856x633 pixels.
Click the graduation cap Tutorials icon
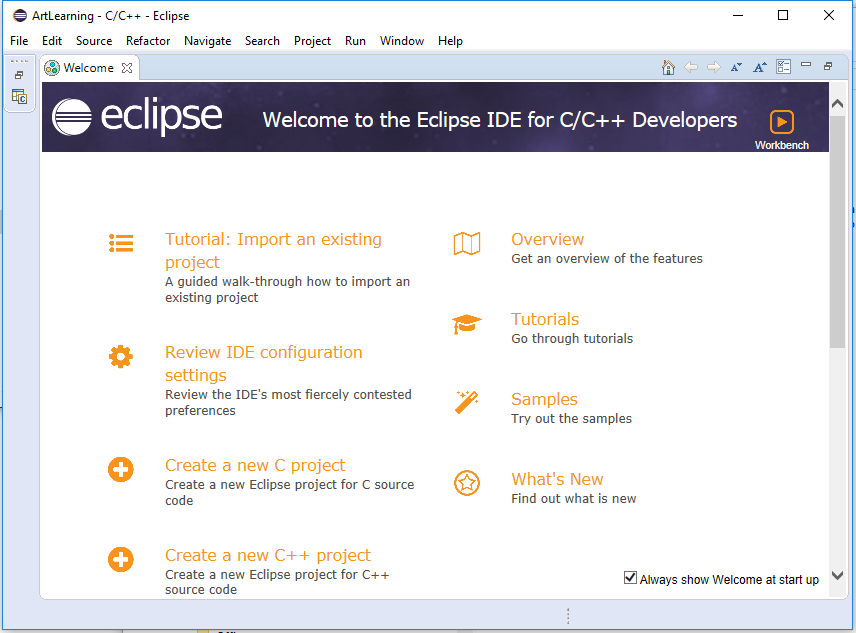point(467,324)
